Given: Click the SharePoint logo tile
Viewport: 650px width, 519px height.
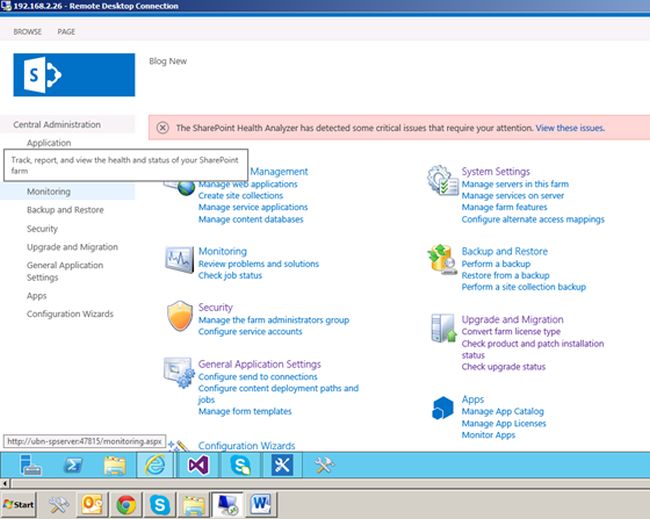Looking at the screenshot, I should (x=74, y=75).
